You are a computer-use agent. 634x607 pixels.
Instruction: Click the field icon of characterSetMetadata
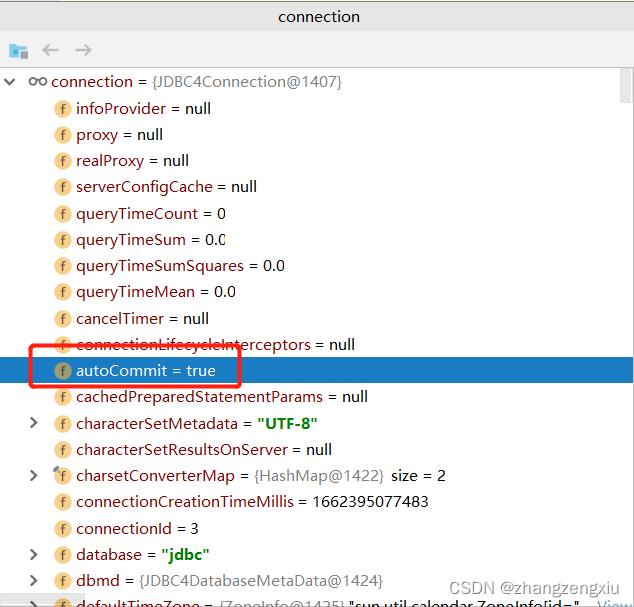pyautogui.click(x=63, y=424)
